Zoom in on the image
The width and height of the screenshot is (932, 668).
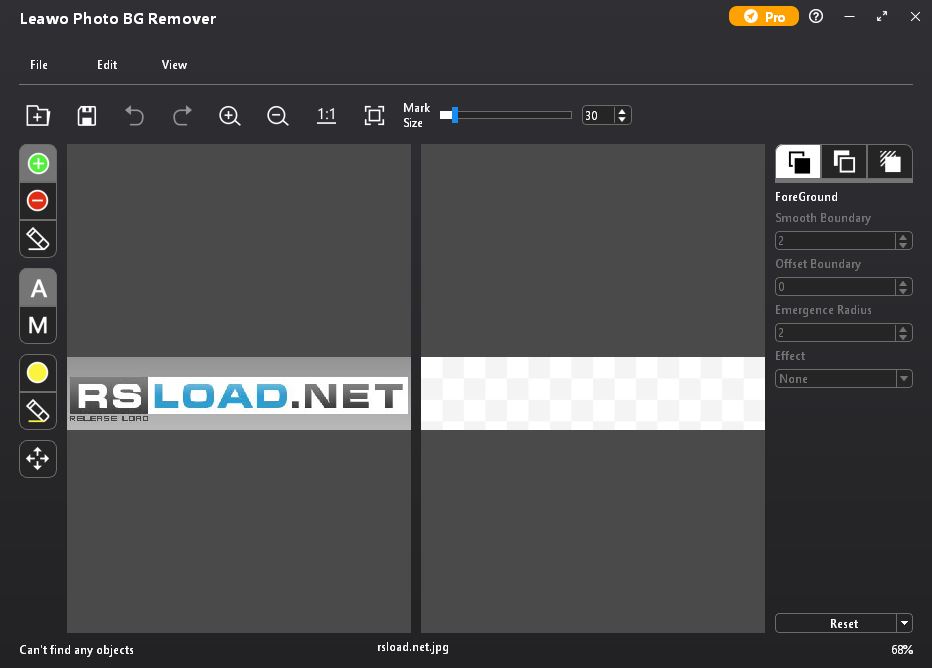click(229, 115)
